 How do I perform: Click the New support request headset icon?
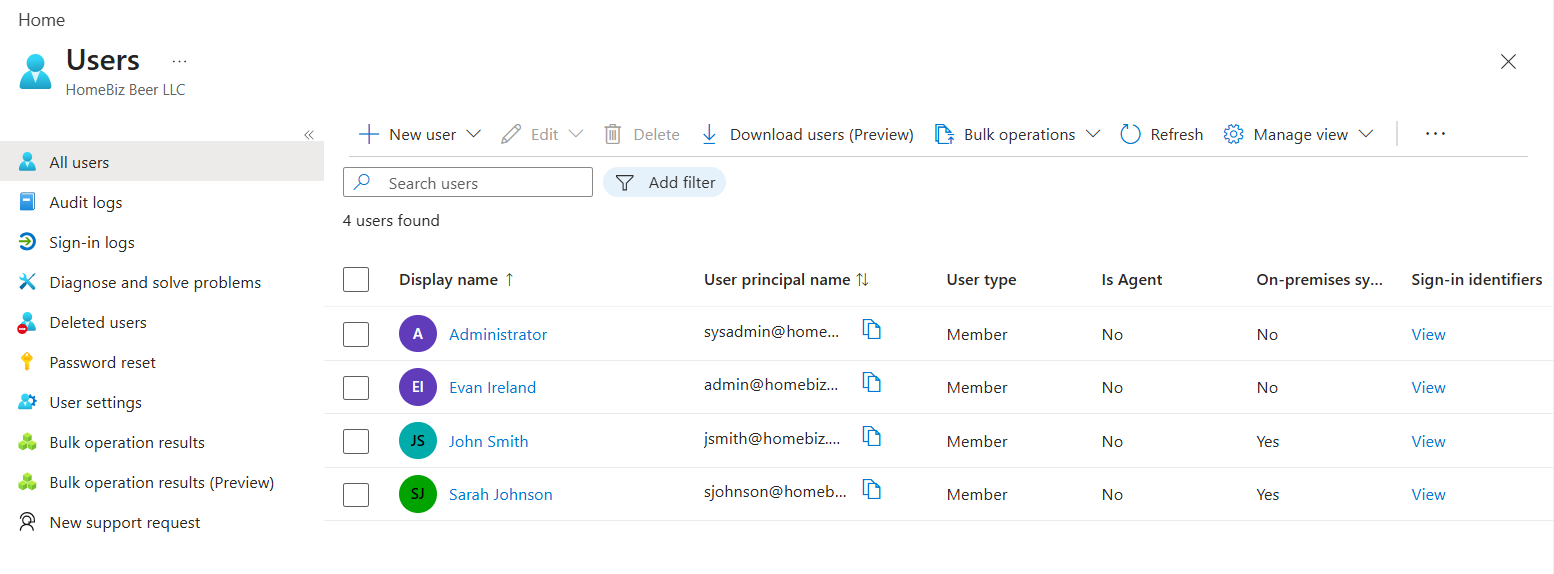coord(28,522)
